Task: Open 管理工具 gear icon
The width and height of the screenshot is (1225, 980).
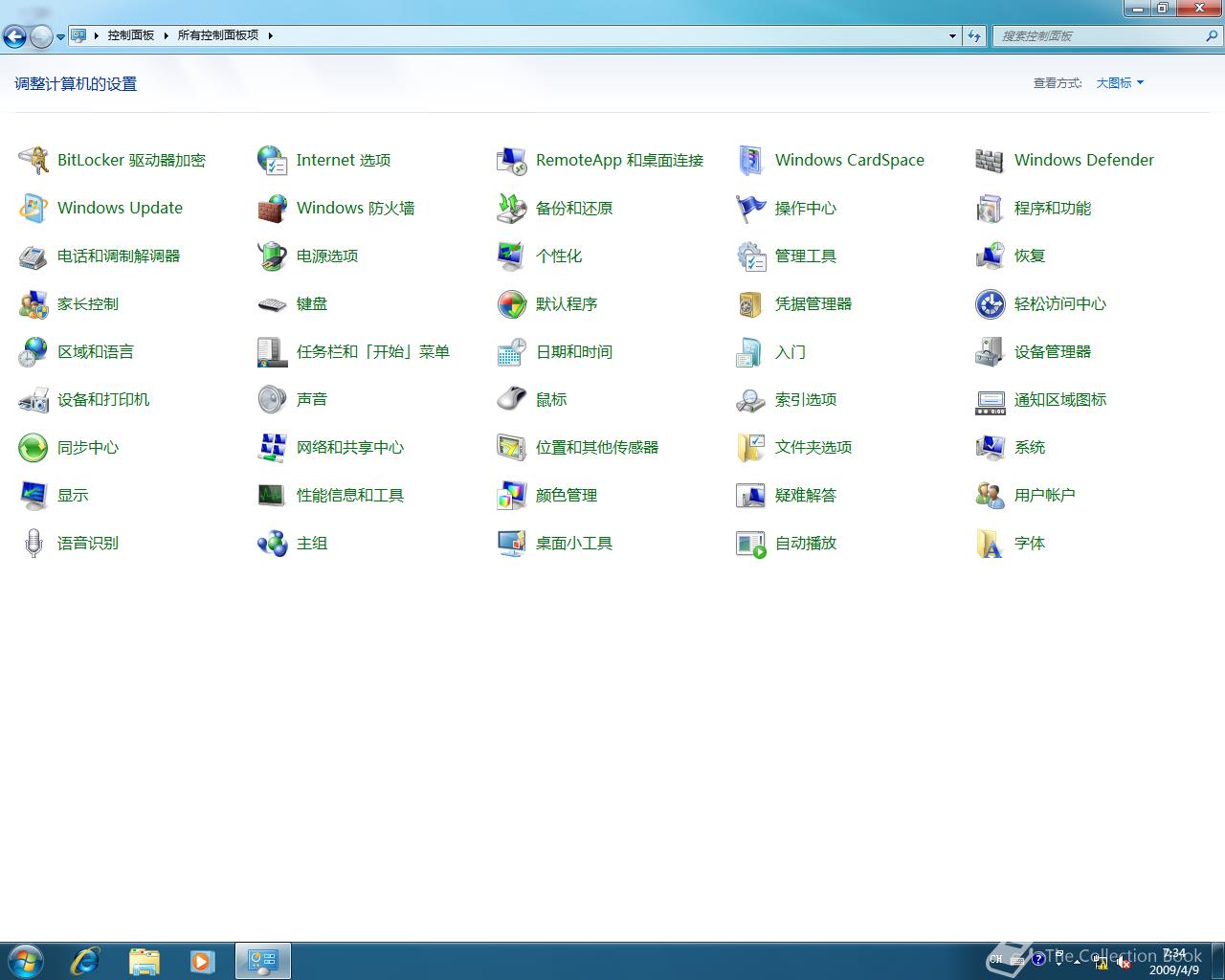Action: click(751, 256)
